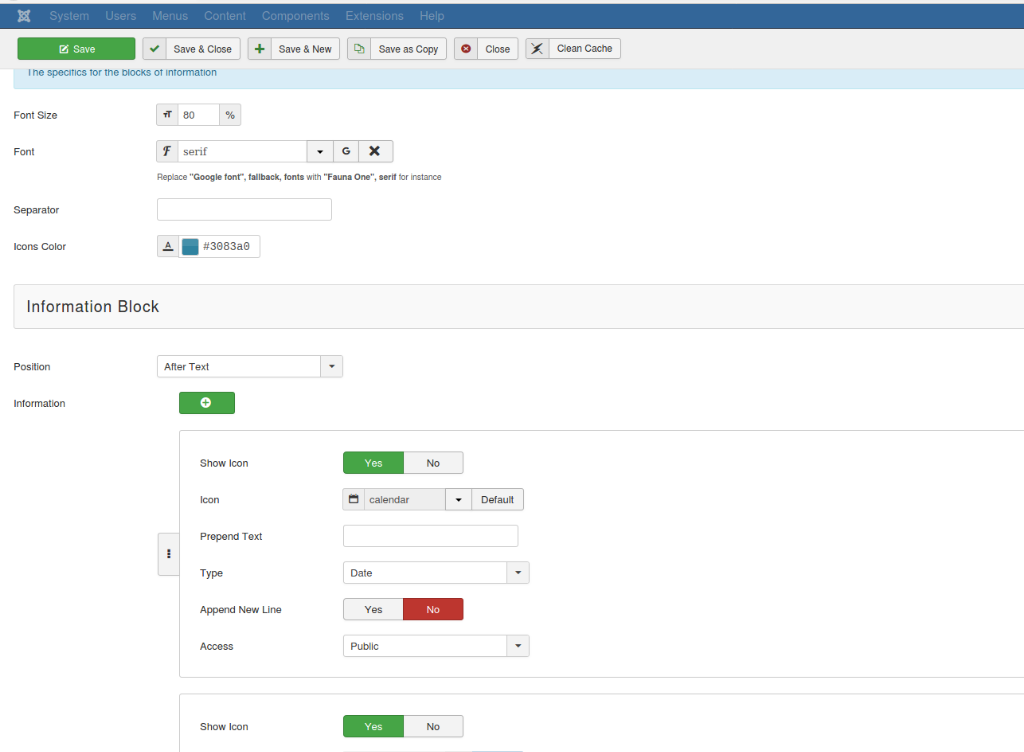This screenshot has width=1024, height=752.
Task: Click the Joomla logo icon
Action: [24, 16]
